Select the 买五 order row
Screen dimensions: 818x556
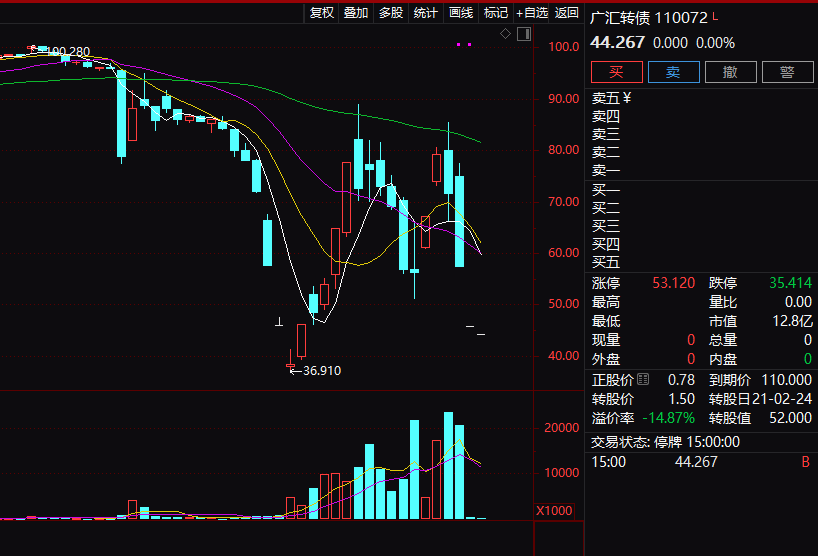[702, 262]
